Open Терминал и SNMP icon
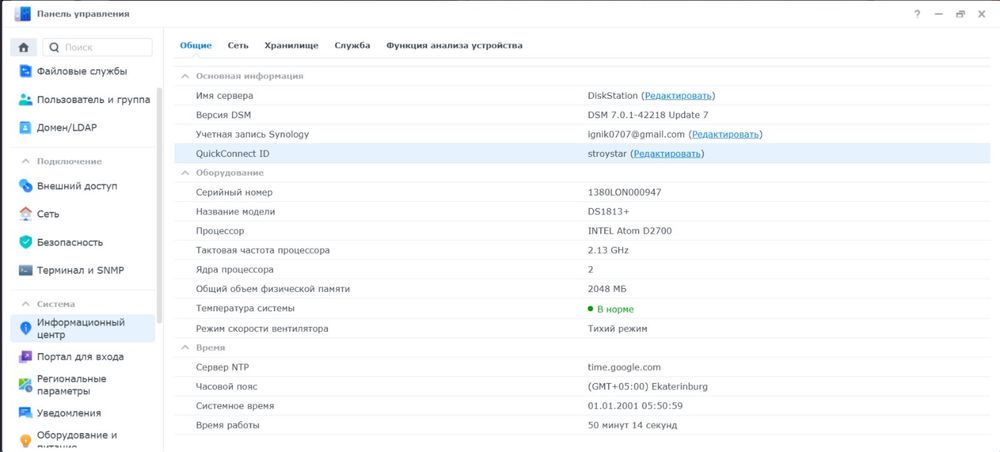This screenshot has height=452, width=1000. [x=26, y=270]
